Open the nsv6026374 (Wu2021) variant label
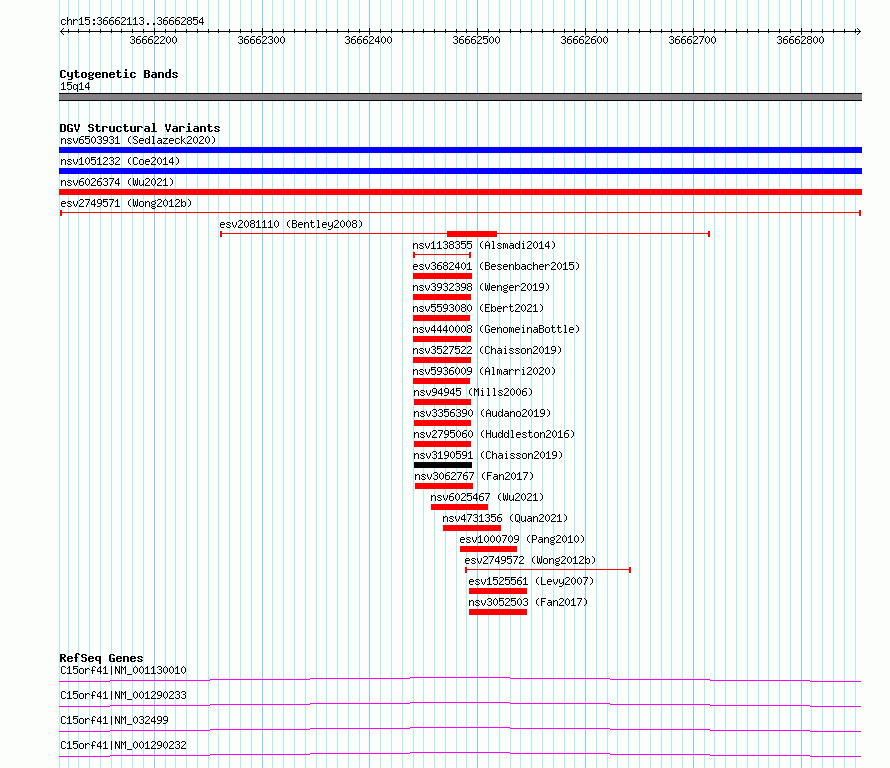 (x=117, y=182)
